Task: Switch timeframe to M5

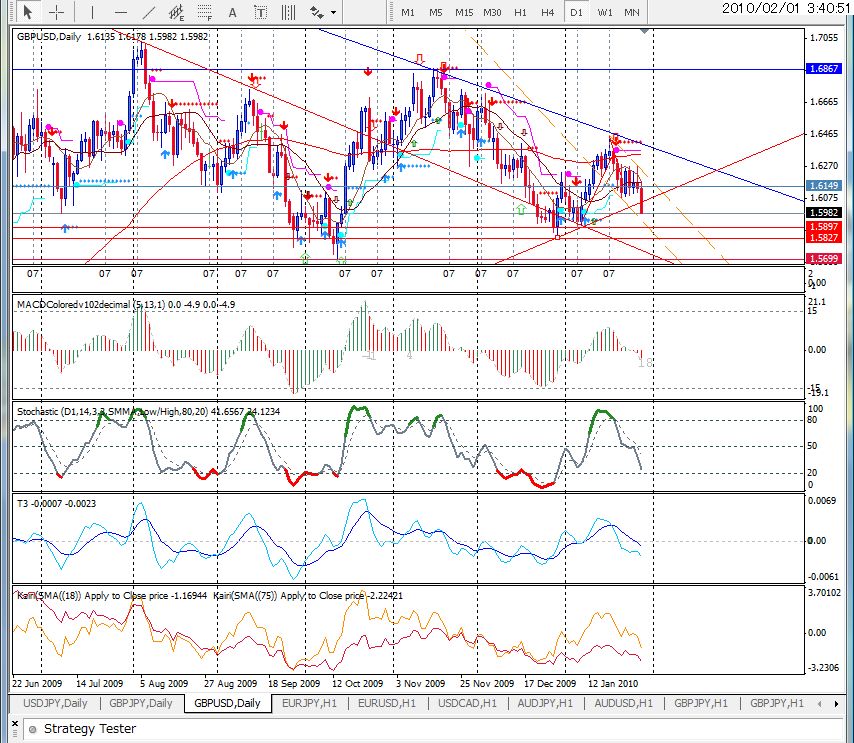Action: pos(436,12)
